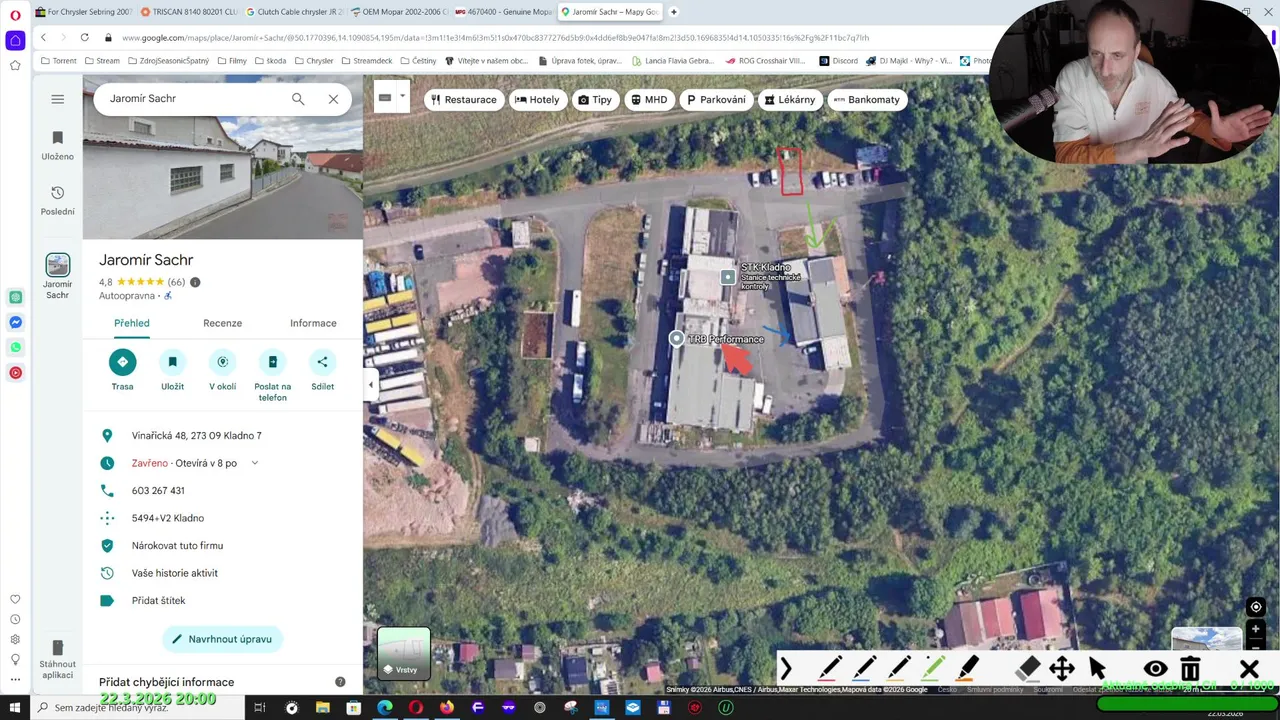Open the Discord bookmark
Viewport: 1280px width, 720px height.
pos(838,61)
